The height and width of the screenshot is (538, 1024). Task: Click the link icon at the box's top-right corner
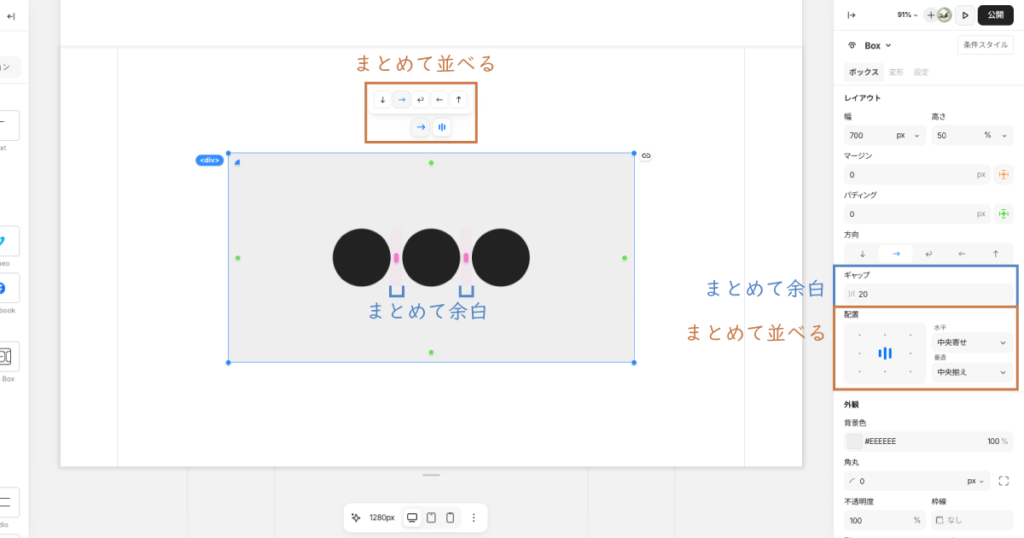tap(646, 155)
